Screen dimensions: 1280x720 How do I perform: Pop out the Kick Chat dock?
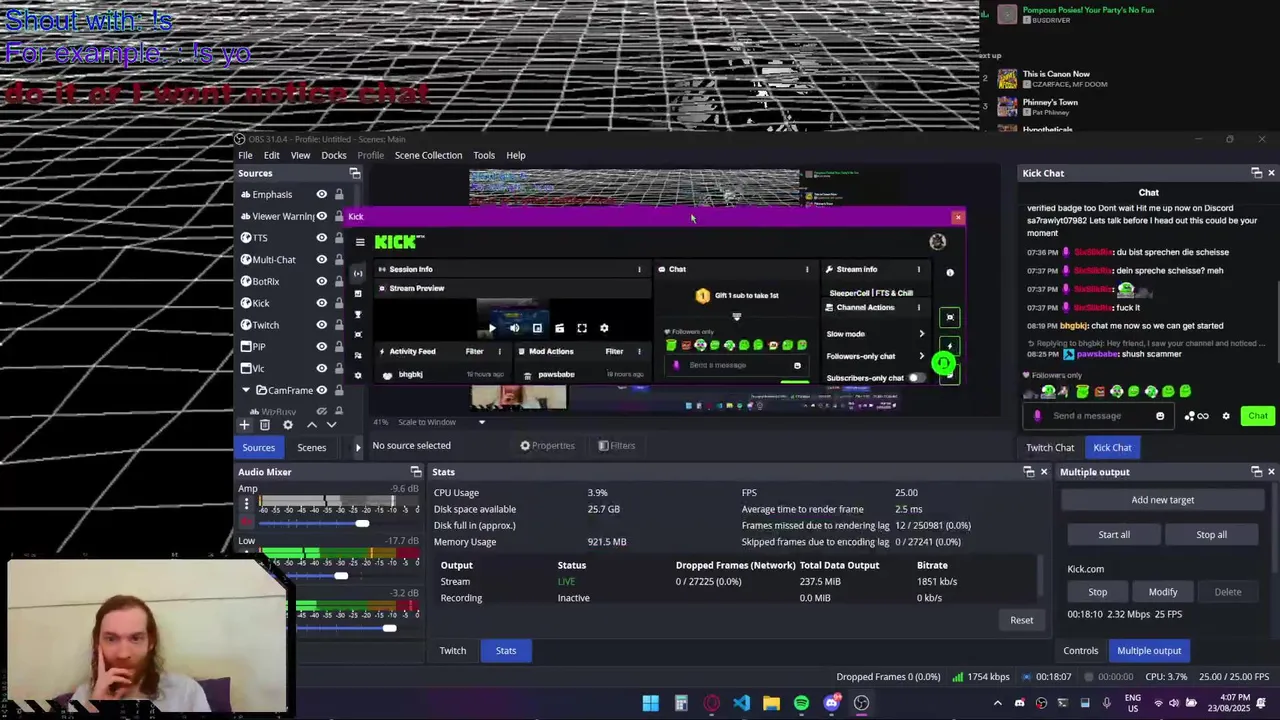tap(1257, 173)
